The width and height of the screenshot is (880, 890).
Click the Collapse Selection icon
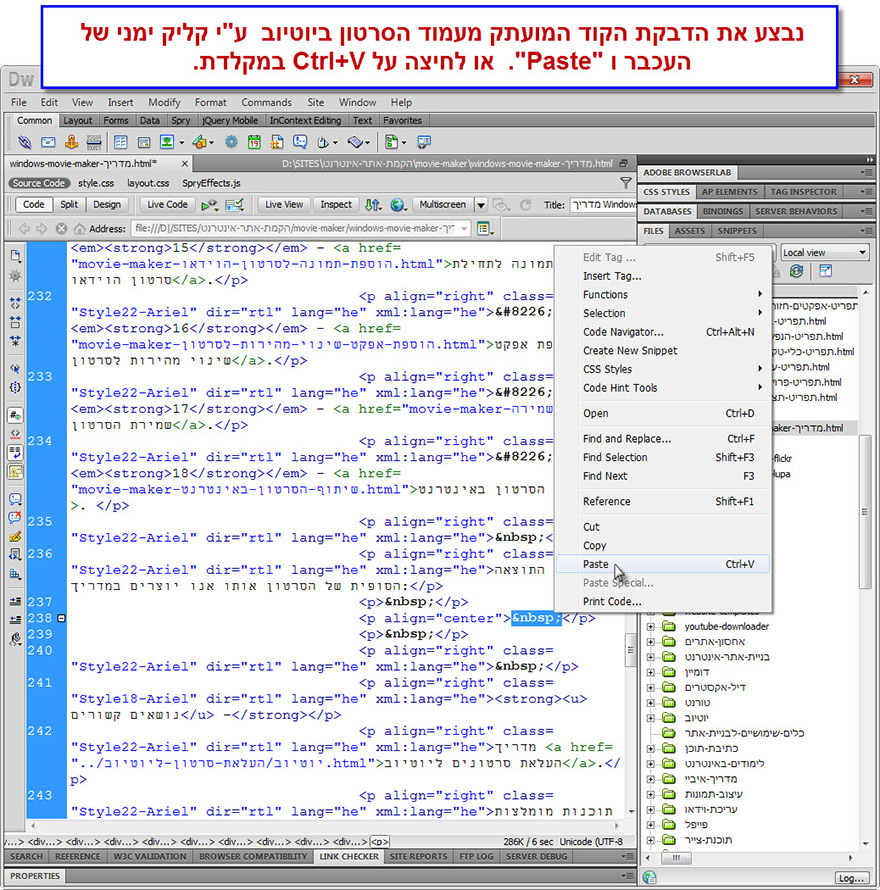[15, 322]
